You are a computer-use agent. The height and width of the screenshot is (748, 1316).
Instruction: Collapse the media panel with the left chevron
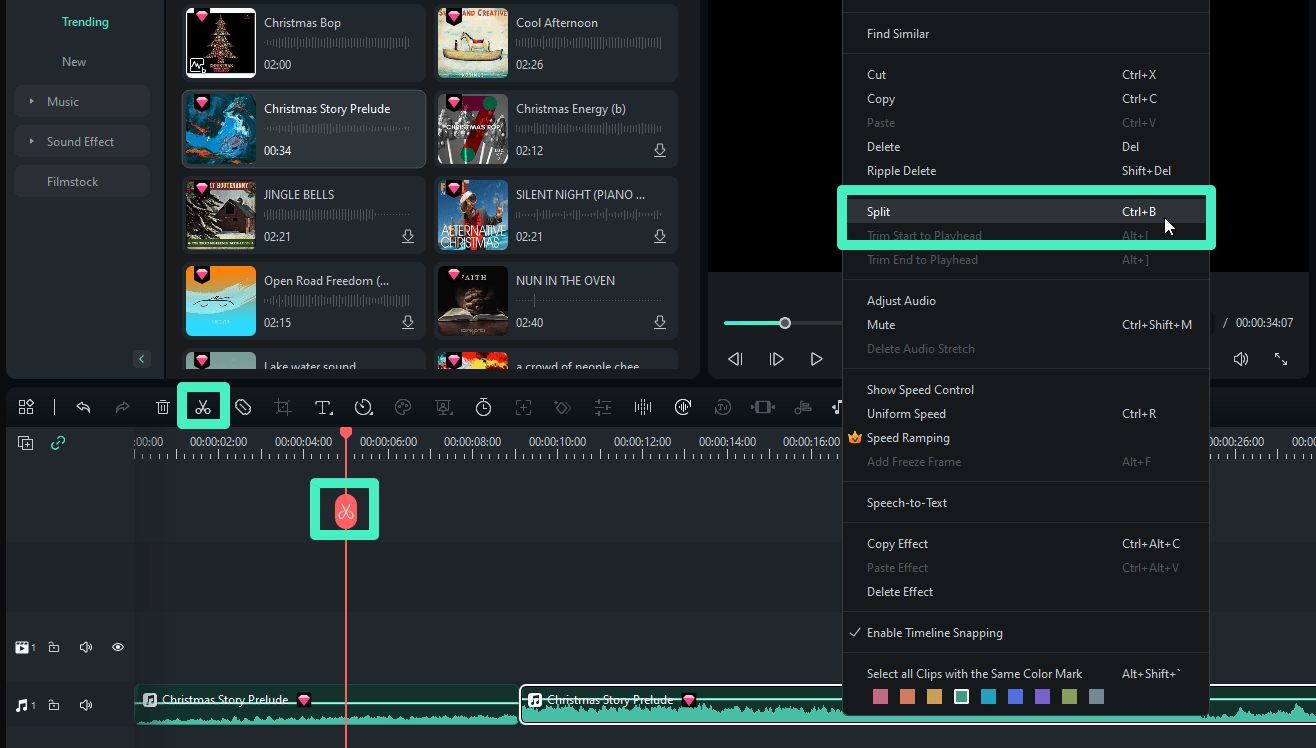[x=141, y=358]
